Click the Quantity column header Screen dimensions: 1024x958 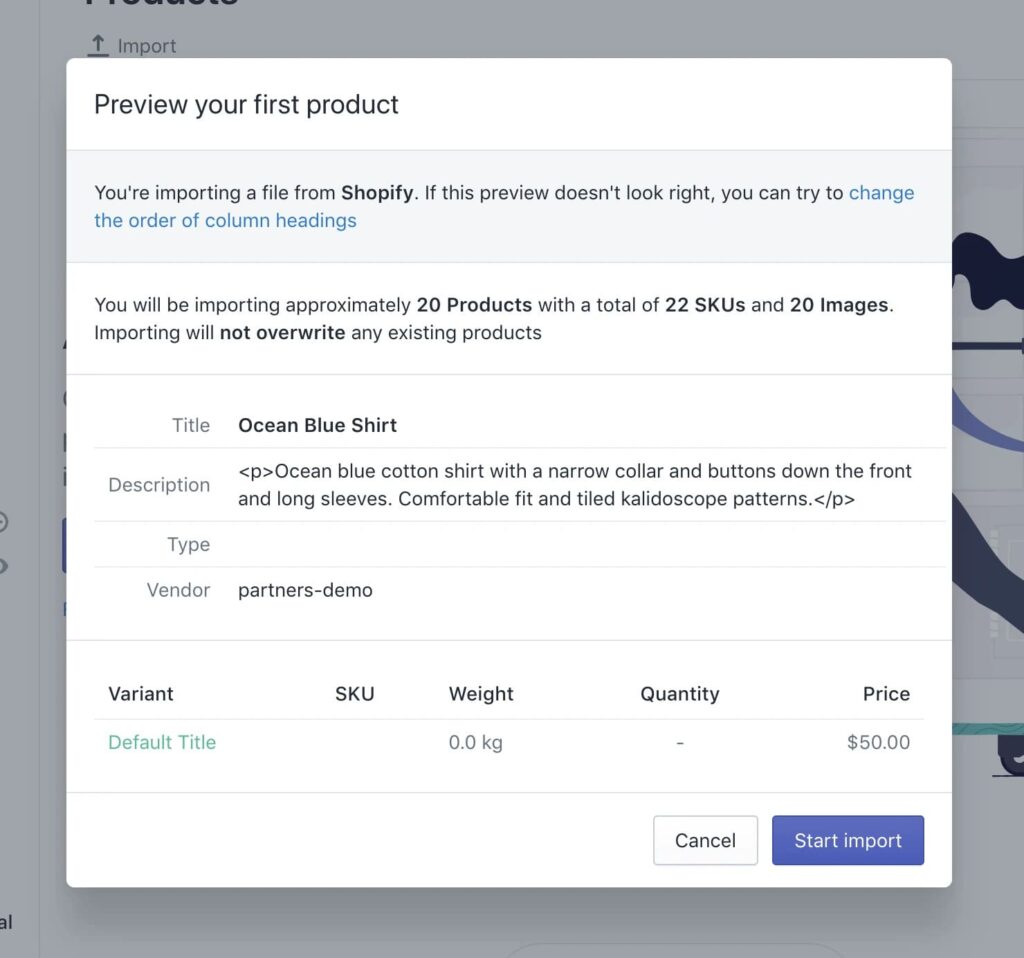(680, 694)
